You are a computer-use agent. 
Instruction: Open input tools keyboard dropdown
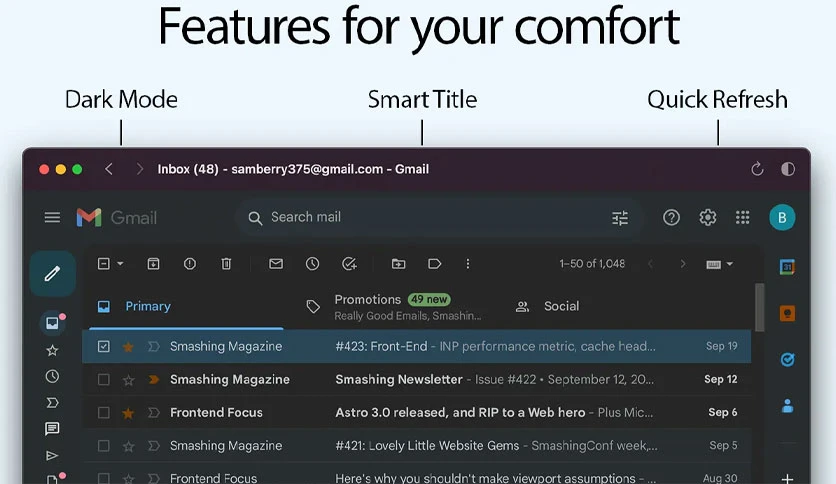(x=719, y=264)
